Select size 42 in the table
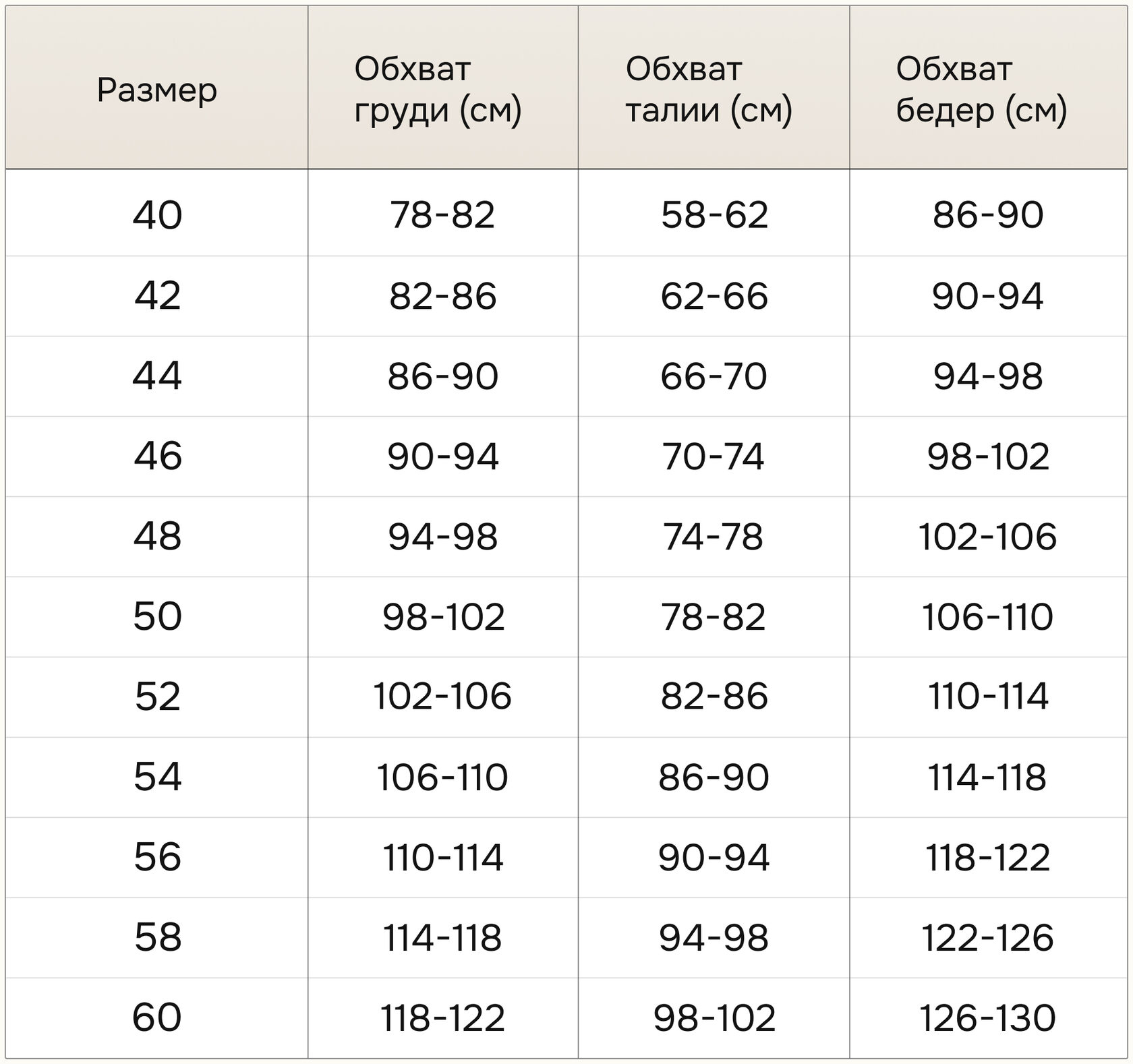The width and height of the screenshot is (1133, 1064). point(157,296)
